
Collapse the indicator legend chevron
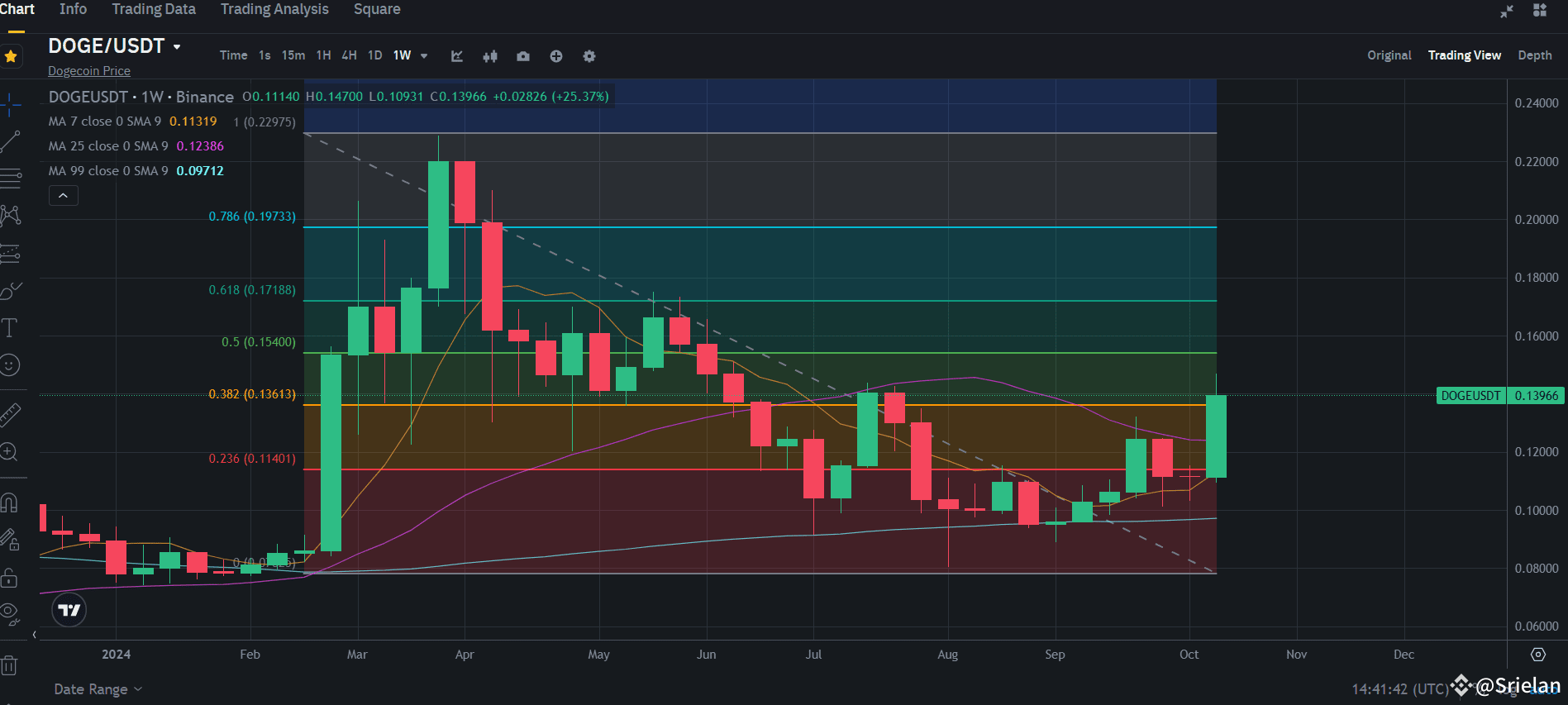click(x=64, y=196)
